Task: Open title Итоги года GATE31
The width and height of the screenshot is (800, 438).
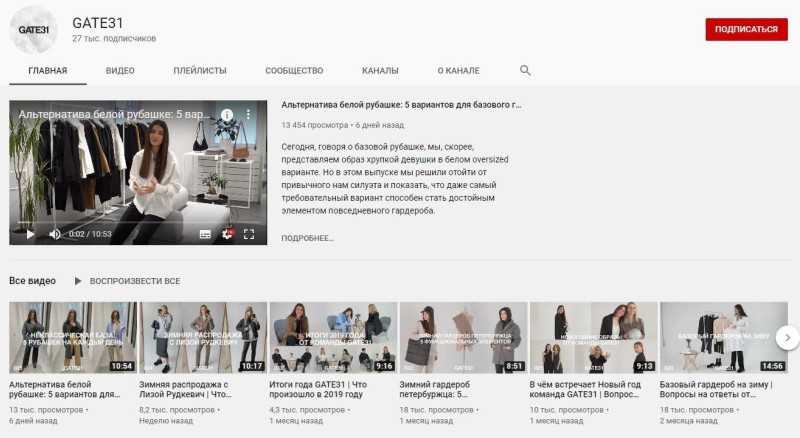Action: point(318,390)
